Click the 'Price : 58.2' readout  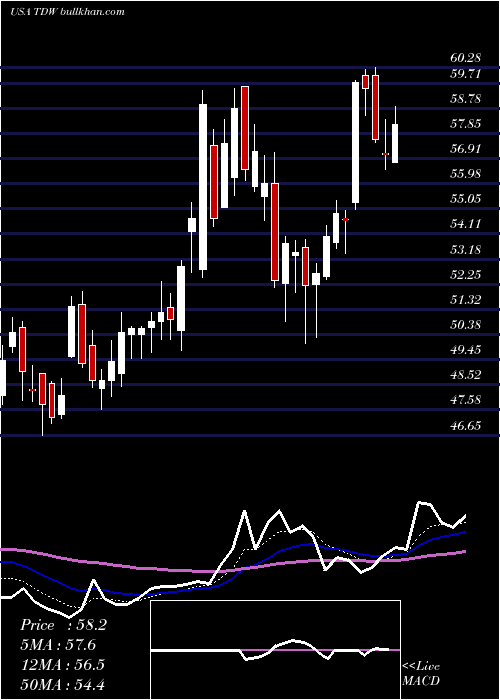pyautogui.click(x=63, y=625)
